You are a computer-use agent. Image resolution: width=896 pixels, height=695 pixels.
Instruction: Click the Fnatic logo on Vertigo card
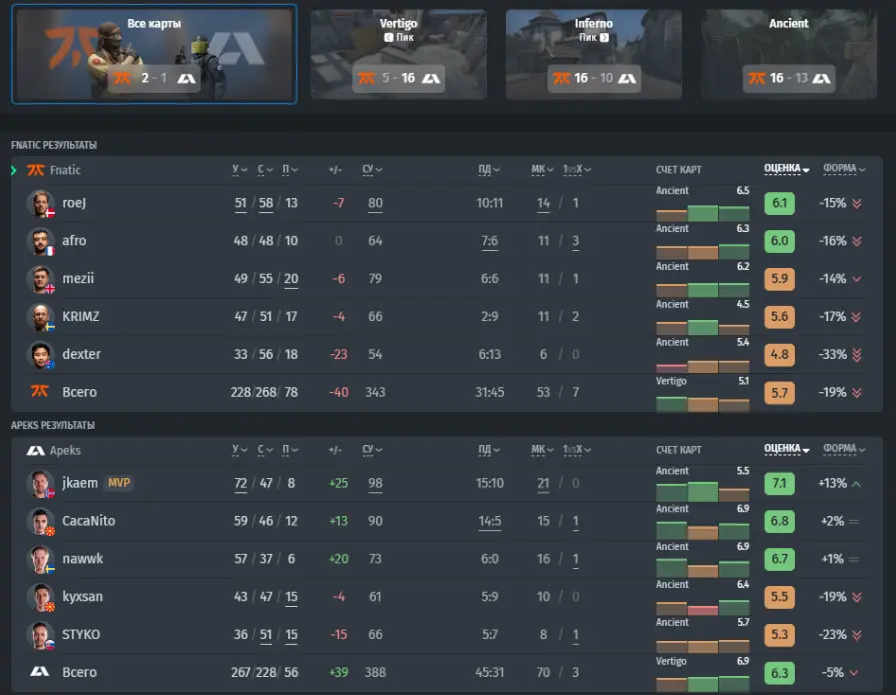tap(366, 78)
